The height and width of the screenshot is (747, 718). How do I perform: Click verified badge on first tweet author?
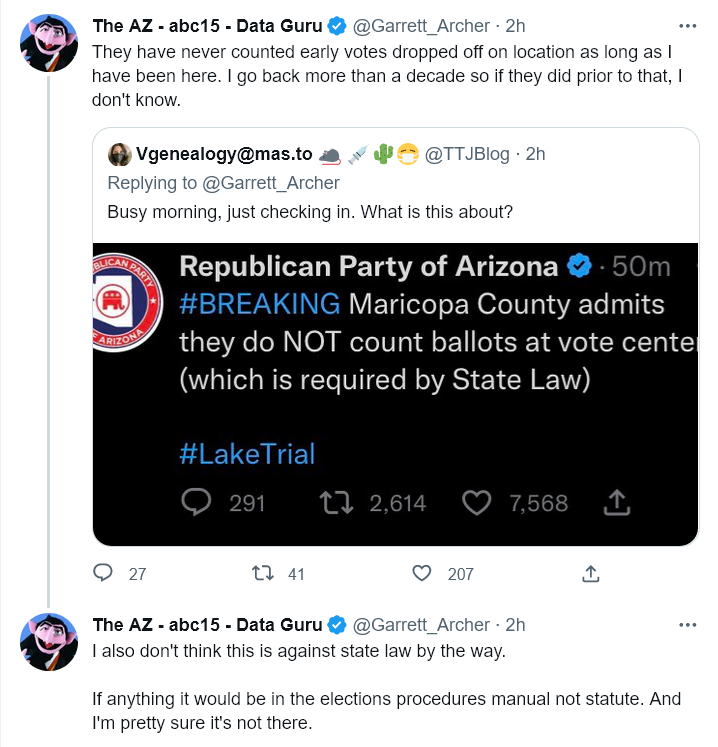click(x=337, y=26)
